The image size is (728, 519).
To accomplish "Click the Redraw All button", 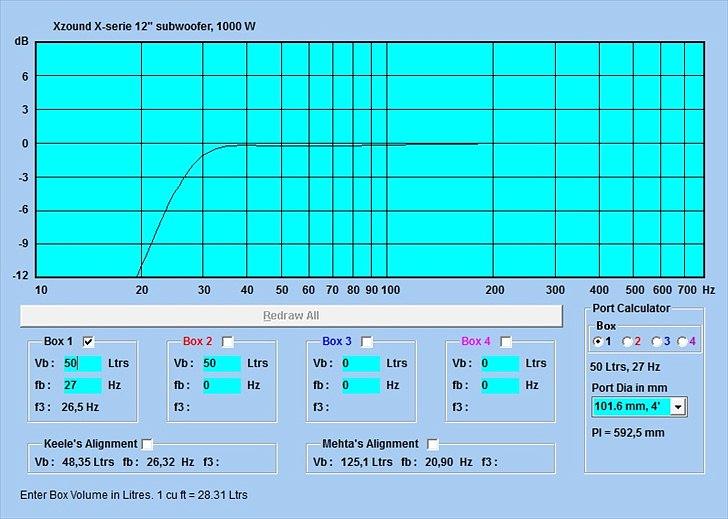I will coord(290,315).
